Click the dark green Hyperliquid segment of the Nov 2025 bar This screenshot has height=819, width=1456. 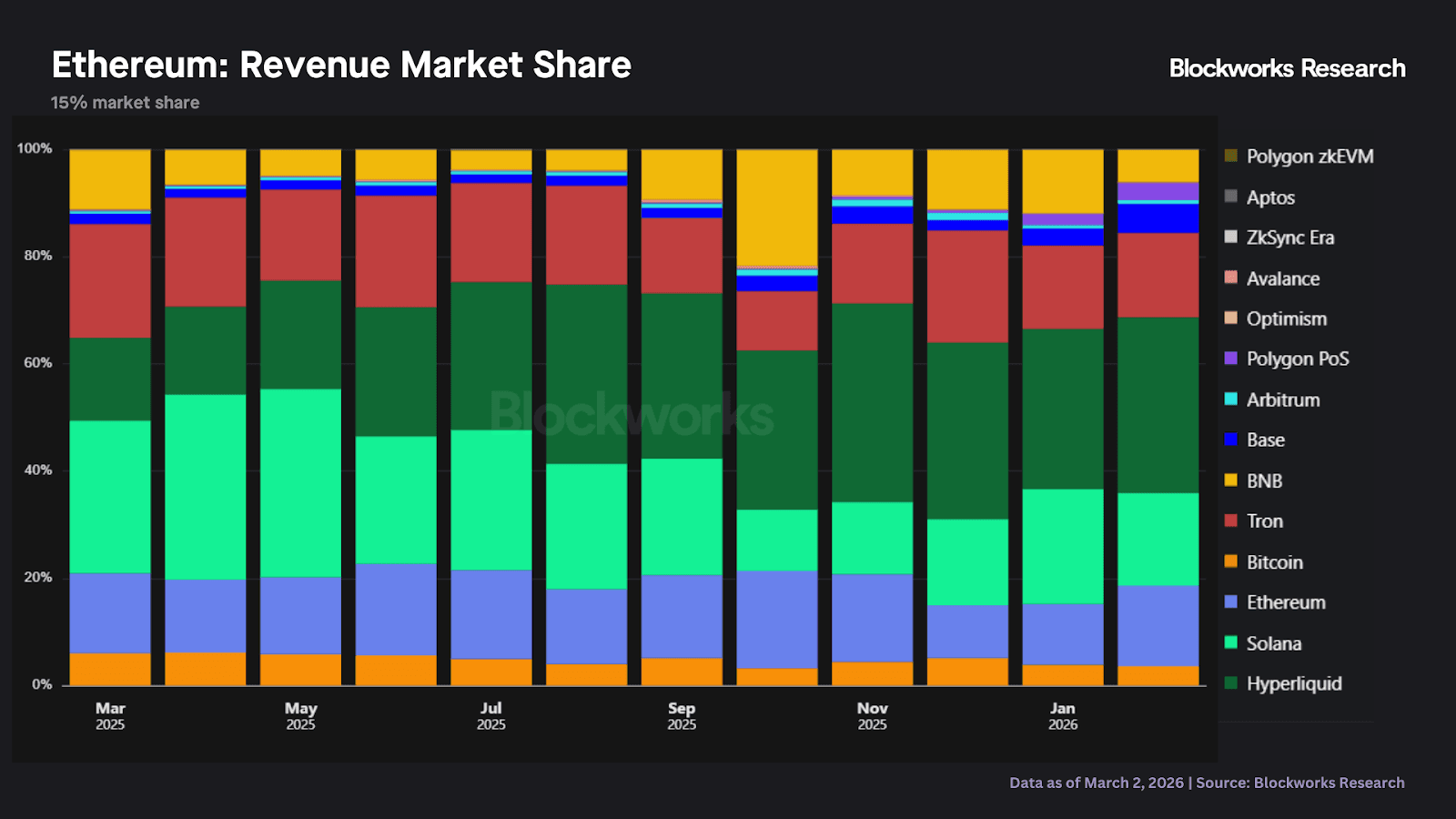[x=873, y=403]
